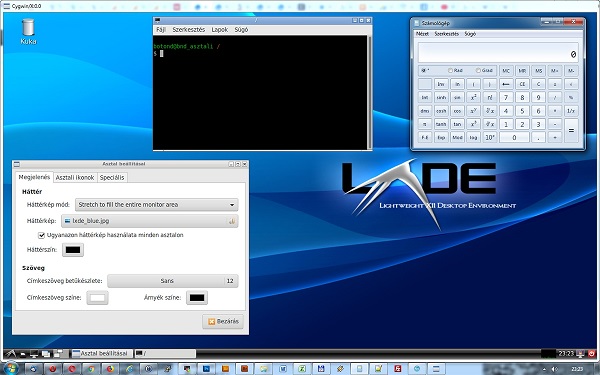Click the CE button in calculator
The height and width of the screenshot is (375, 600).
click(522, 84)
